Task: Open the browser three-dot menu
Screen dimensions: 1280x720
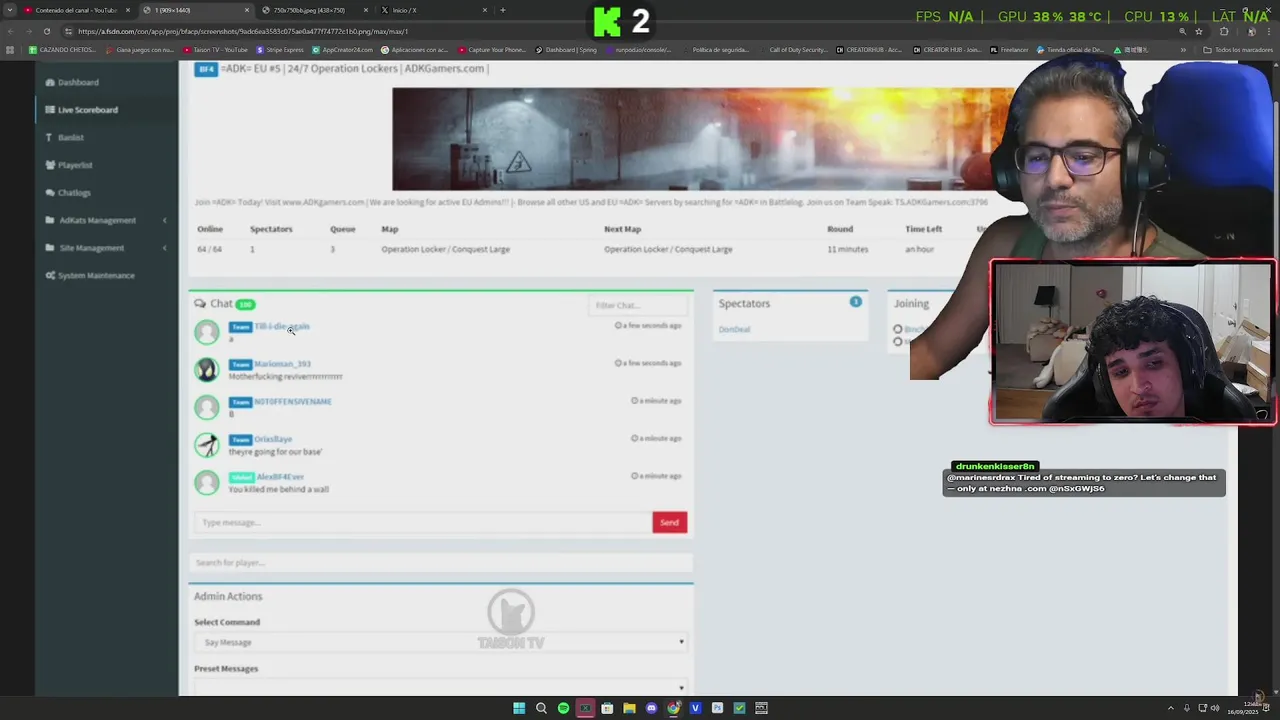Action: [x=1269, y=31]
